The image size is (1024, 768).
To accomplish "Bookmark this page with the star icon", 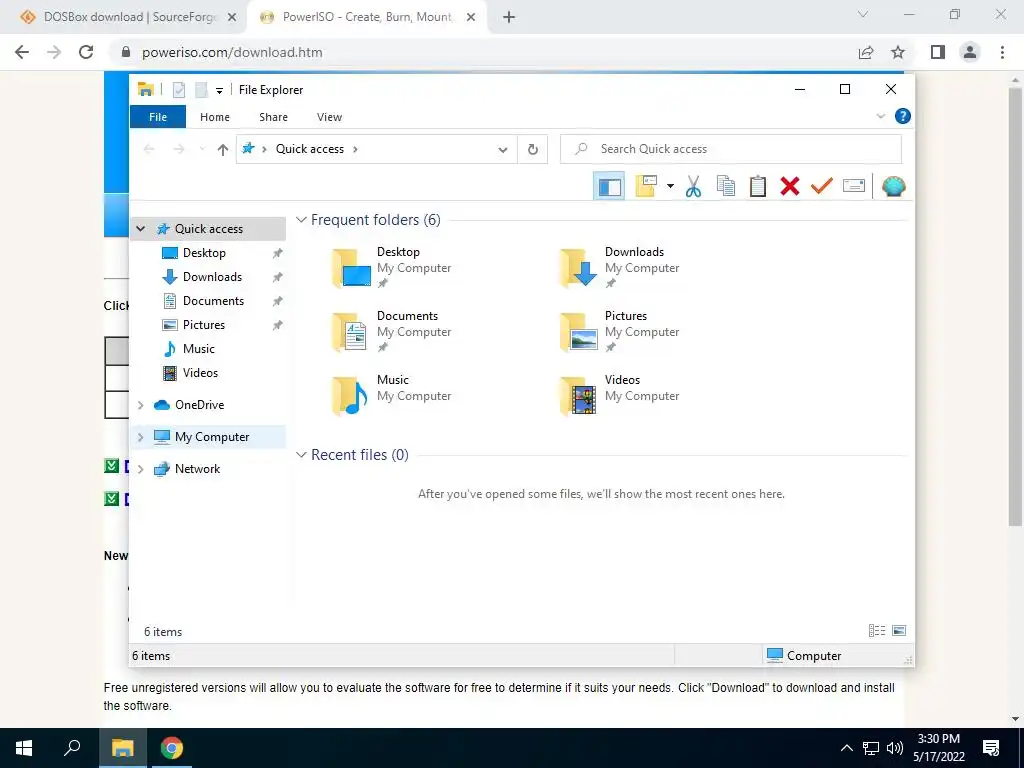I will [898, 52].
